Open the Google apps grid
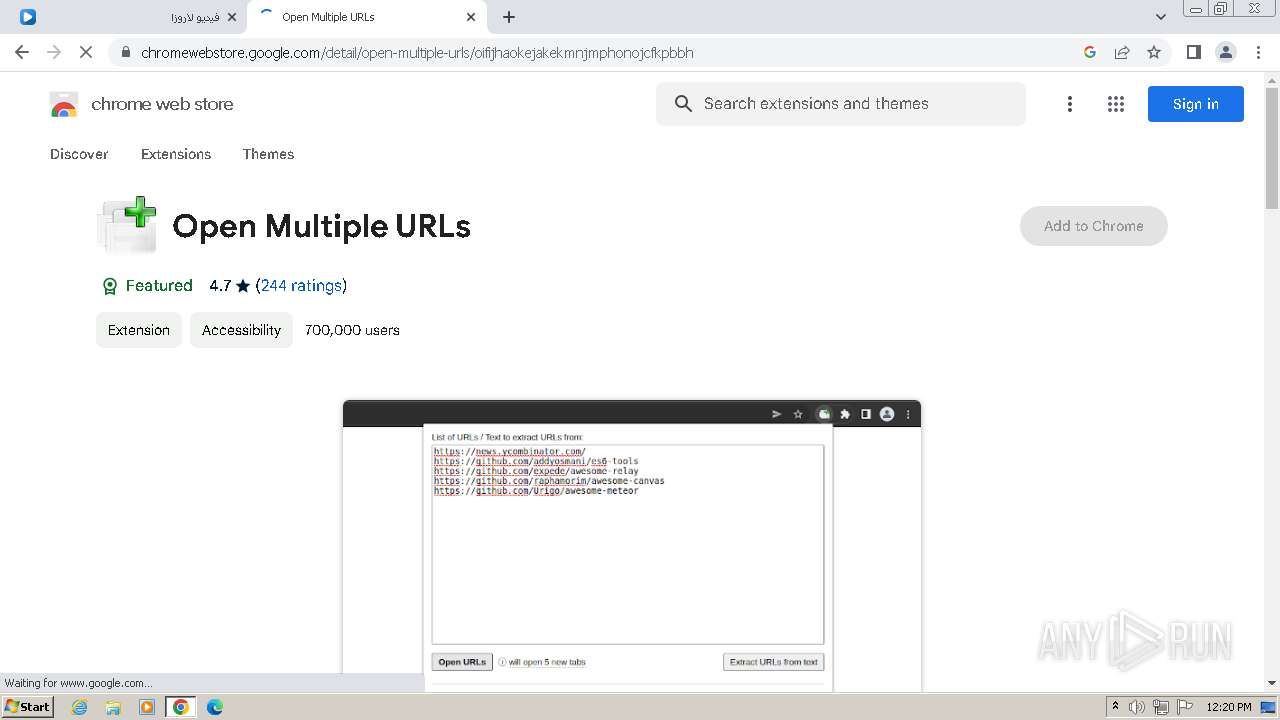 pyautogui.click(x=1116, y=104)
